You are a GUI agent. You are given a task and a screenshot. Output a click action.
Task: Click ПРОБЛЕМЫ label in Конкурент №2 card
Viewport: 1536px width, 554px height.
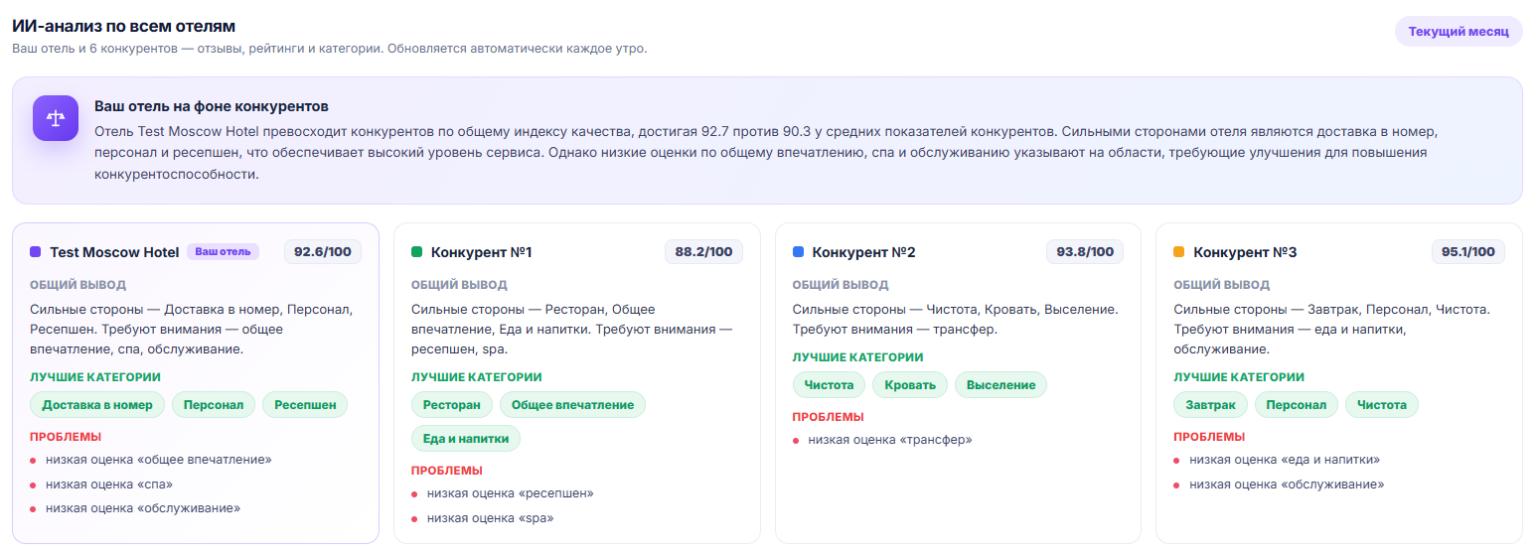point(828,417)
